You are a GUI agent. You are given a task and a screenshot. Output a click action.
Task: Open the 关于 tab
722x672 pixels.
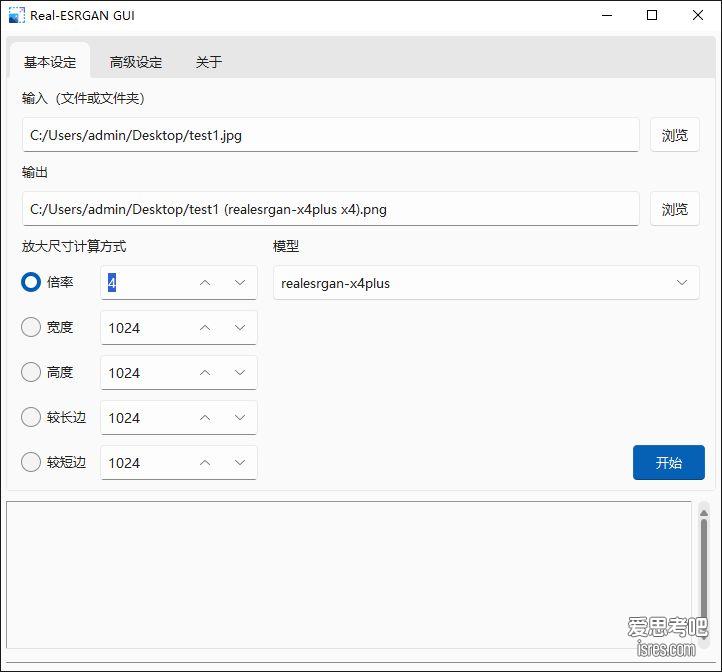tap(209, 62)
